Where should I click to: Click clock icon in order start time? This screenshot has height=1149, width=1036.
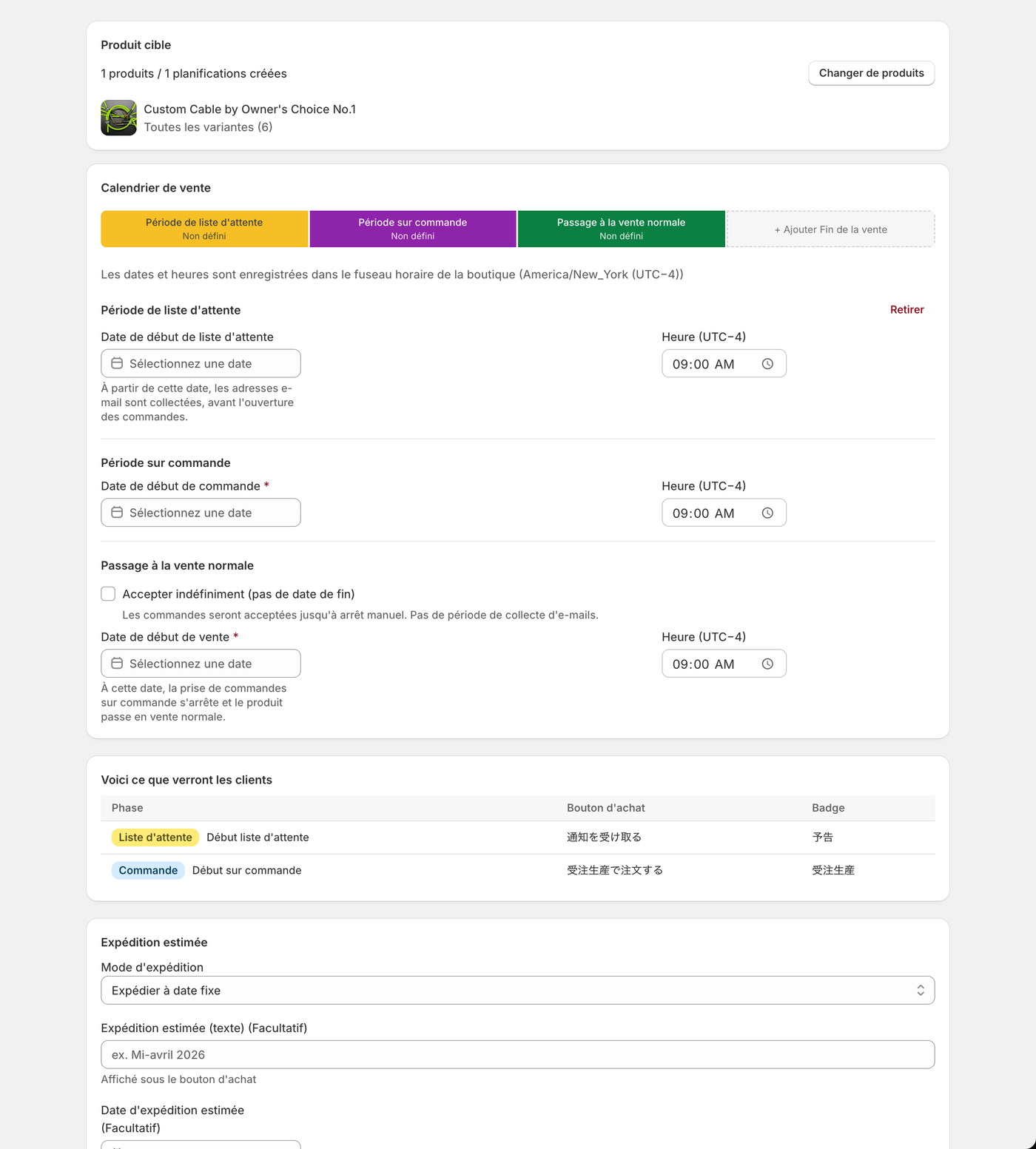click(767, 513)
